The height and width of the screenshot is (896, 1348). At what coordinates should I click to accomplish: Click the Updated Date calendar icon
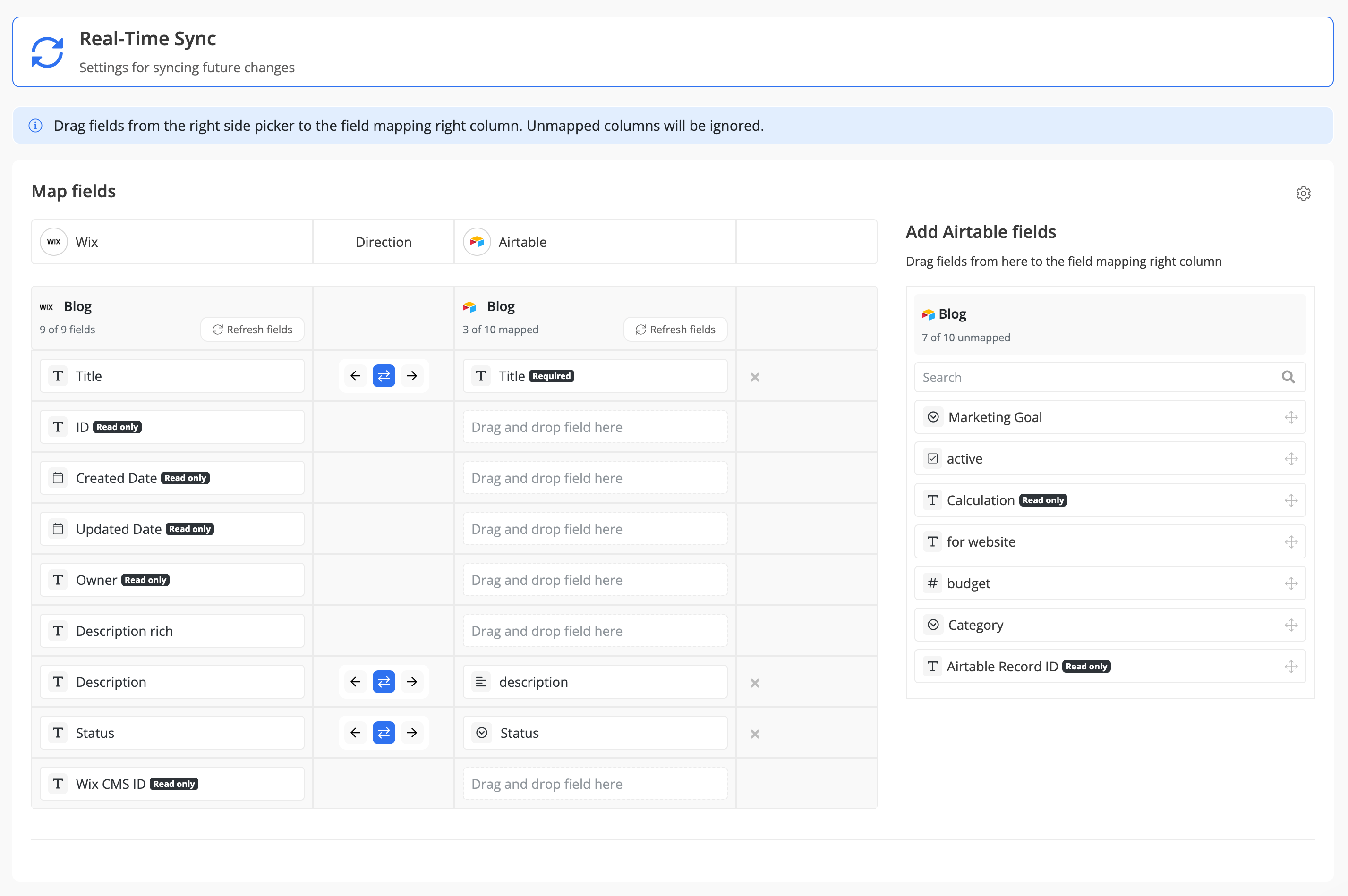tap(58, 529)
